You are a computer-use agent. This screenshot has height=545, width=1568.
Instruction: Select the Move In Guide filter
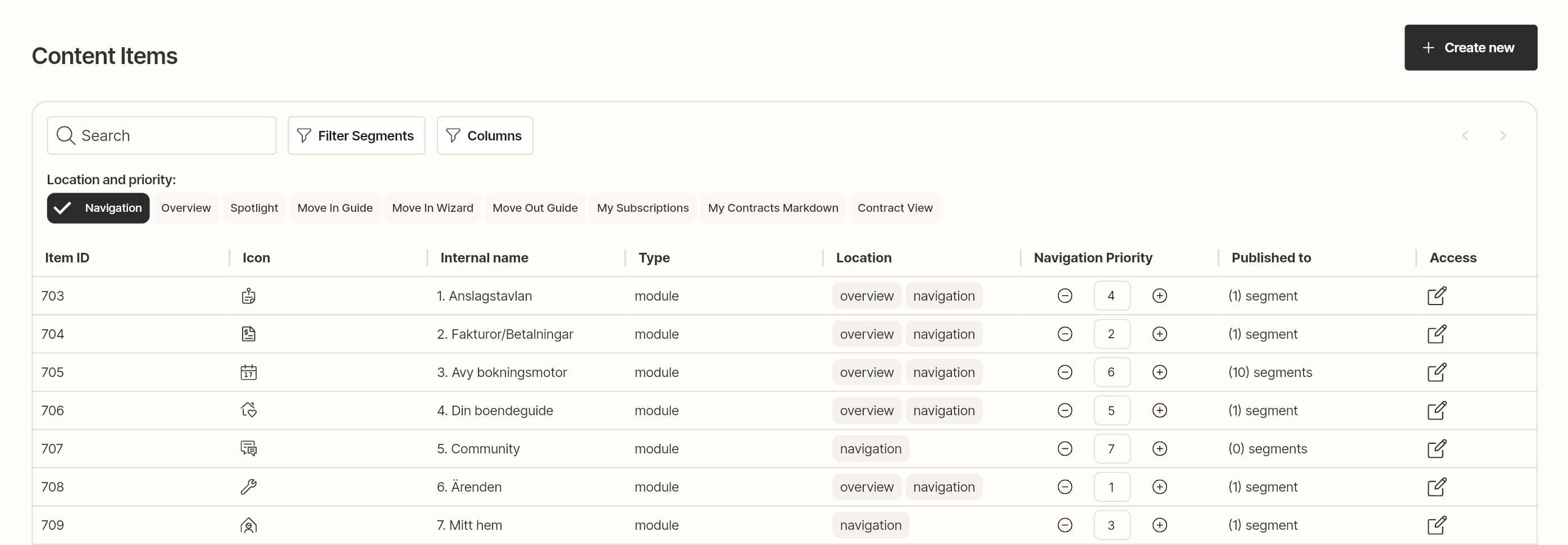(x=335, y=208)
